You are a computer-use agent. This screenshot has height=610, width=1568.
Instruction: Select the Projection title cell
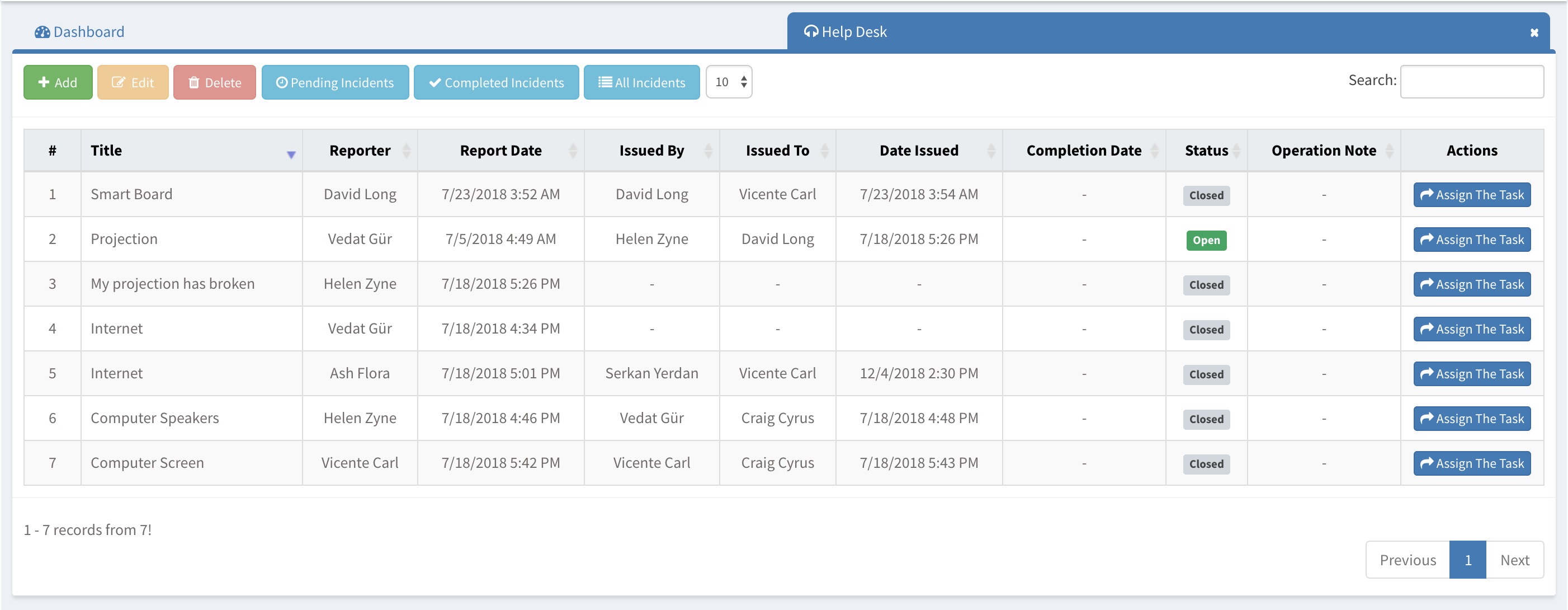tap(192, 239)
